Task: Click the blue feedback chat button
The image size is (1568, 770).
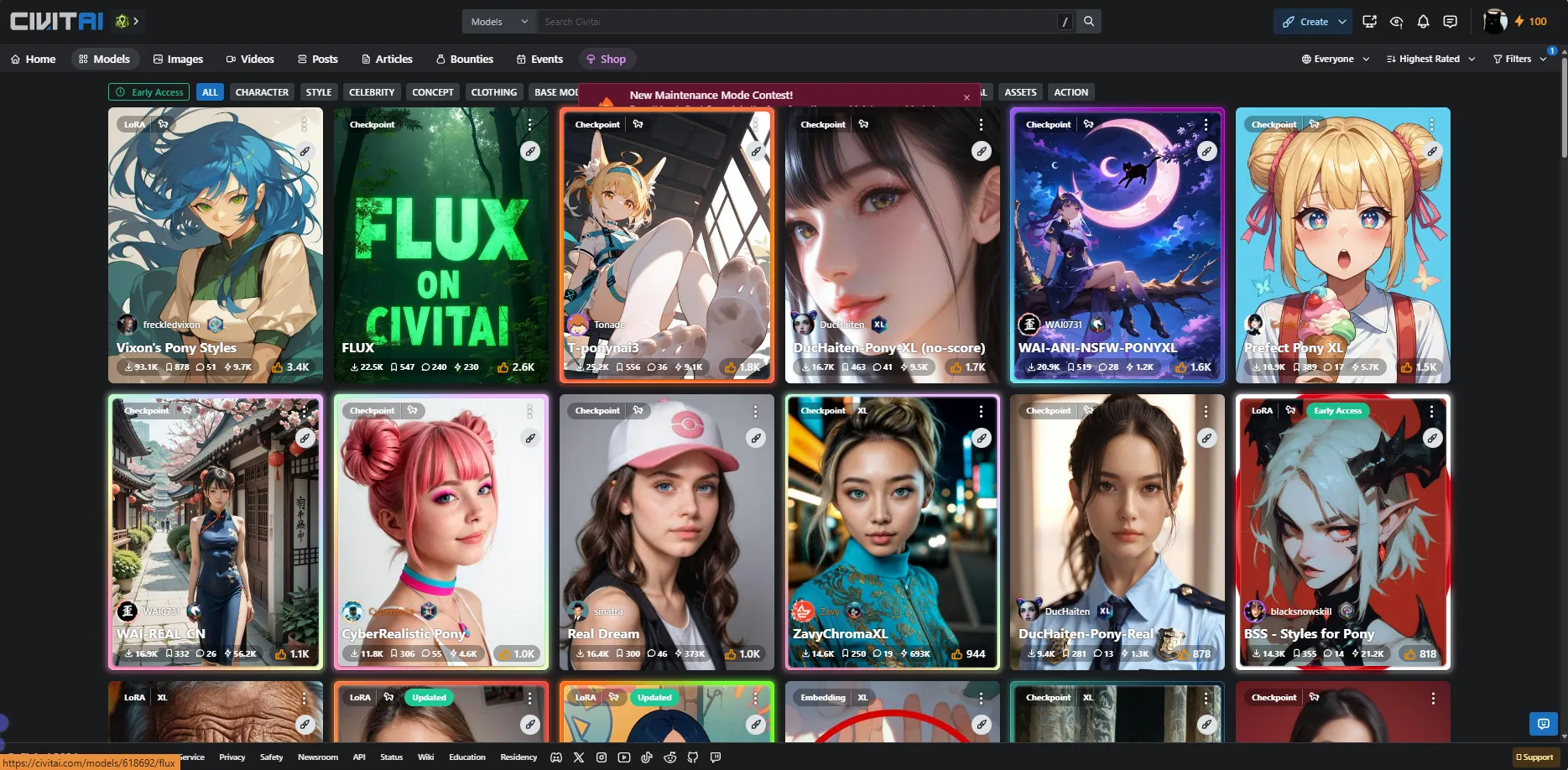Action: point(1543,723)
